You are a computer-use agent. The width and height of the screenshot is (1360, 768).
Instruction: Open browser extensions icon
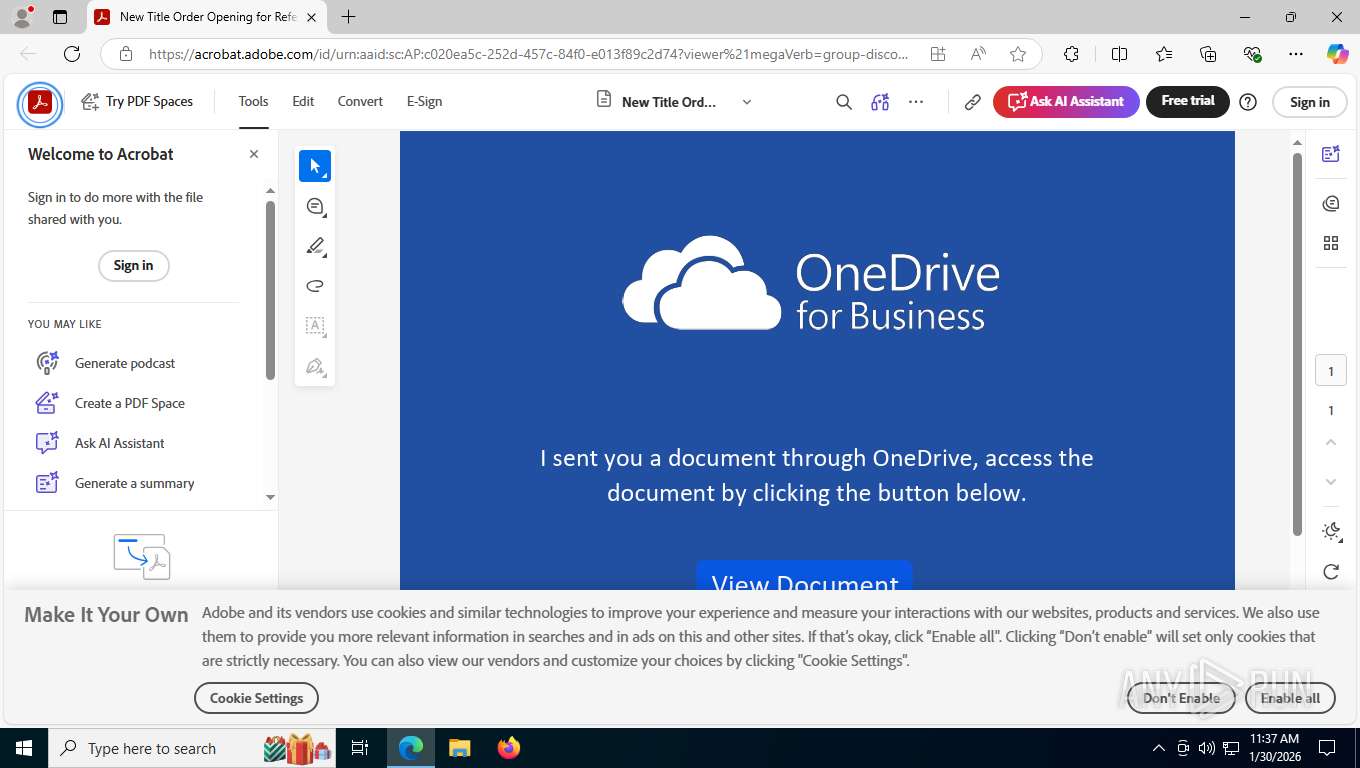pyautogui.click(x=1071, y=54)
